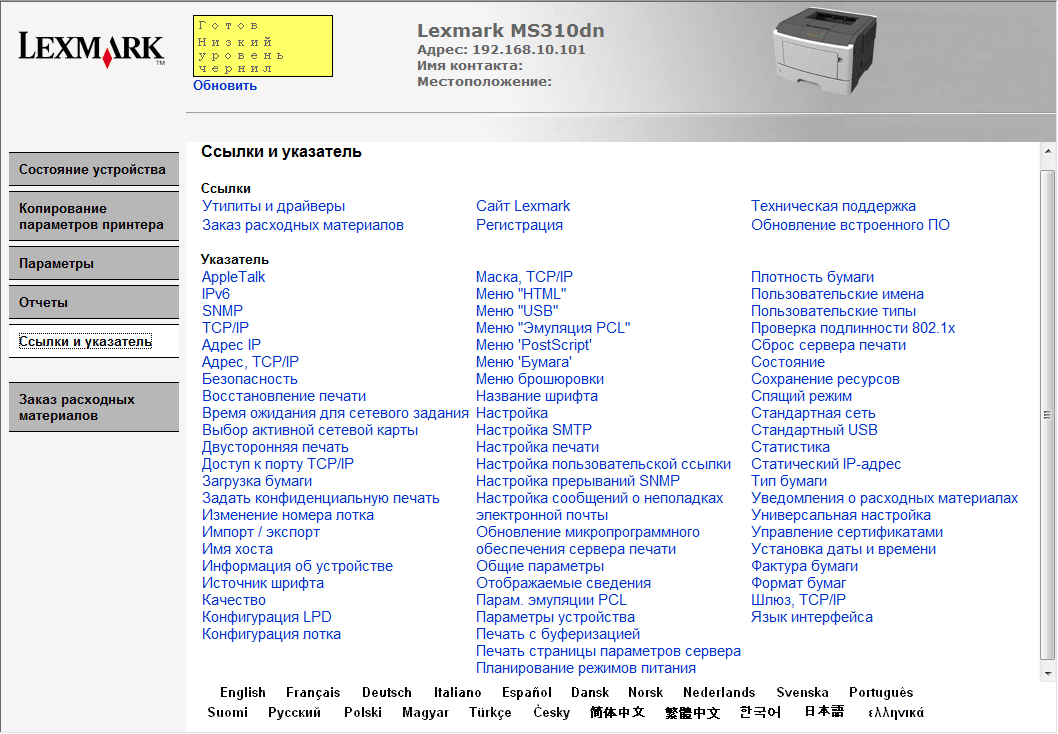
Task: Open the Параметры menu item
Action: click(x=94, y=264)
